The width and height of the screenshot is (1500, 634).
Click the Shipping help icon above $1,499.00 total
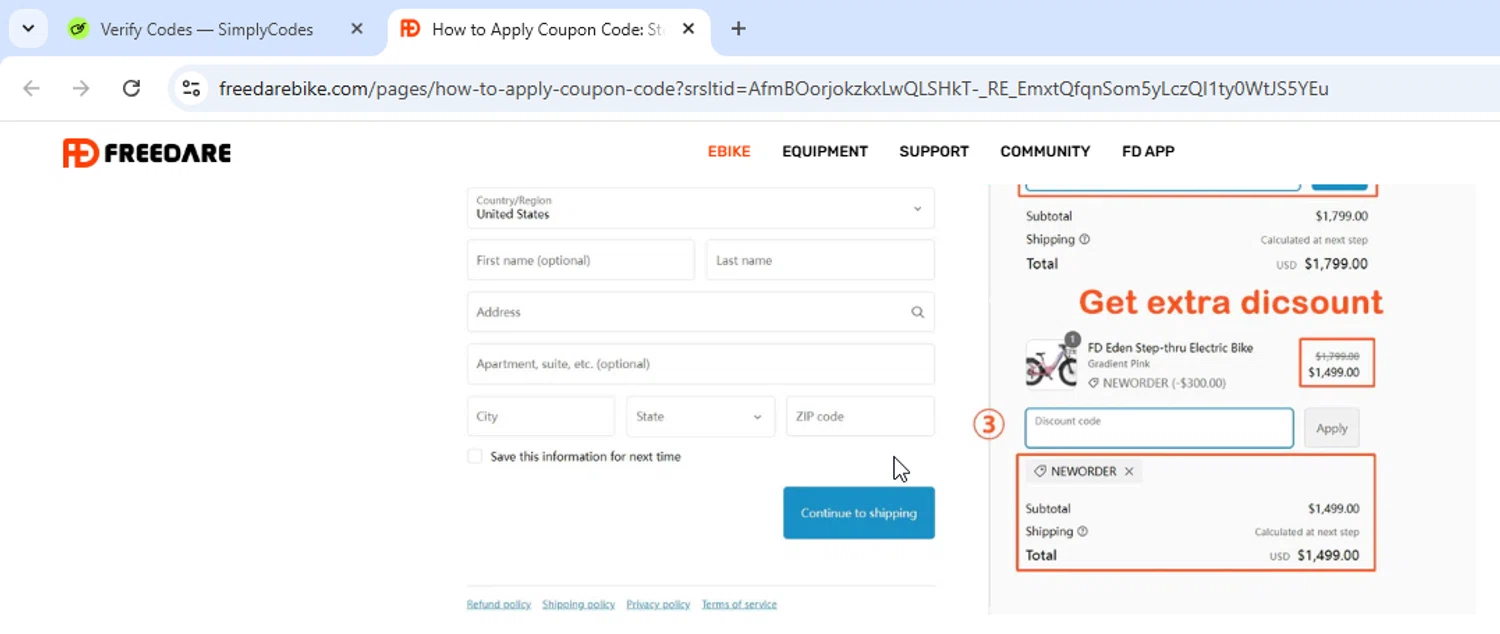click(x=1083, y=532)
